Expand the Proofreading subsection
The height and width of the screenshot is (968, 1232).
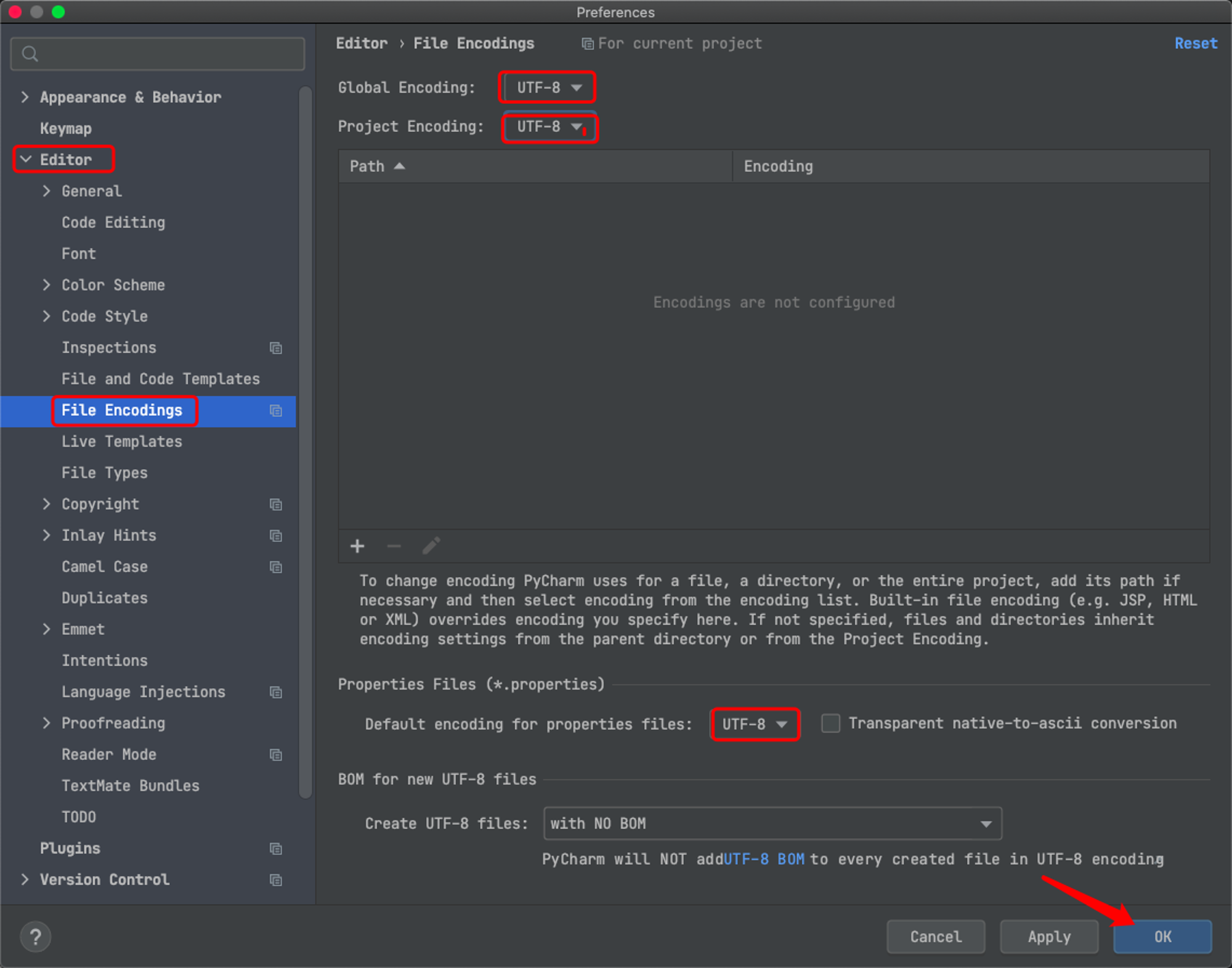[46, 723]
